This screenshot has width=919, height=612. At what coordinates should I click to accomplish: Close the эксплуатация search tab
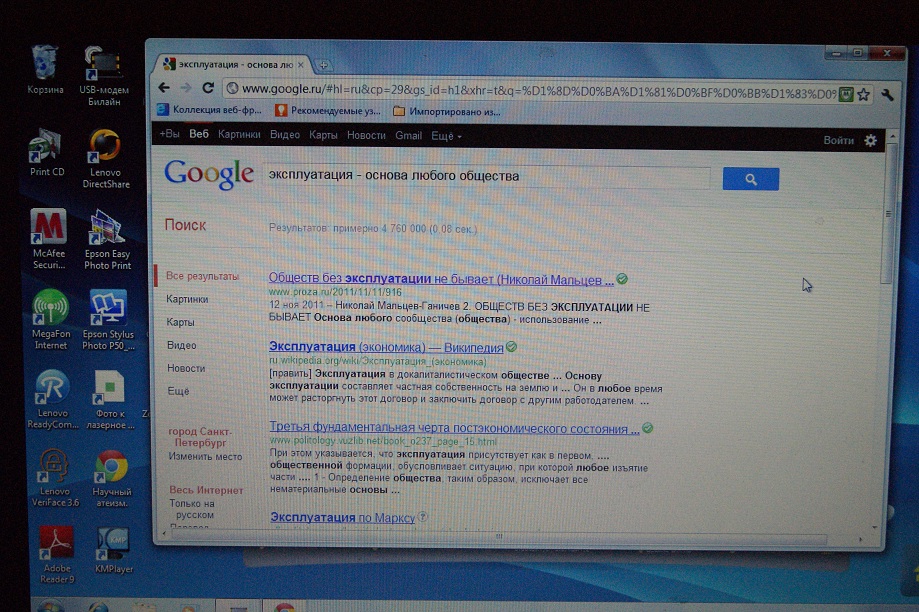301,64
